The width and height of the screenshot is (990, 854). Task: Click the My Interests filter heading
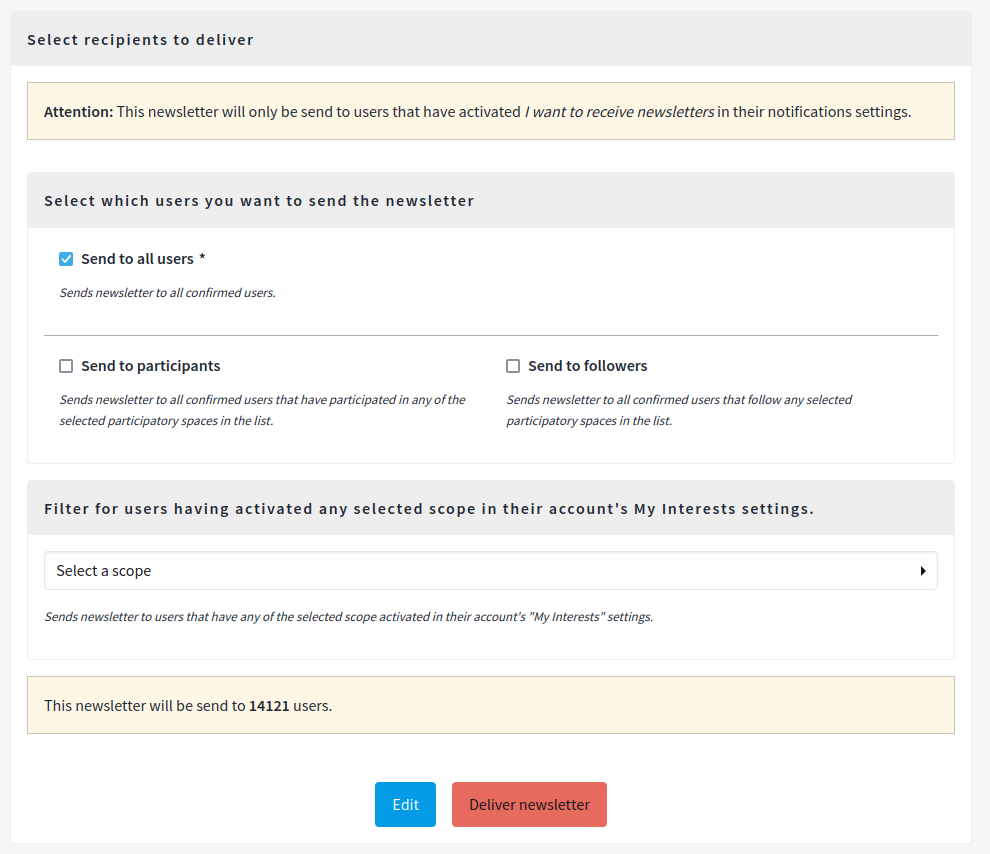click(x=429, y=509)
